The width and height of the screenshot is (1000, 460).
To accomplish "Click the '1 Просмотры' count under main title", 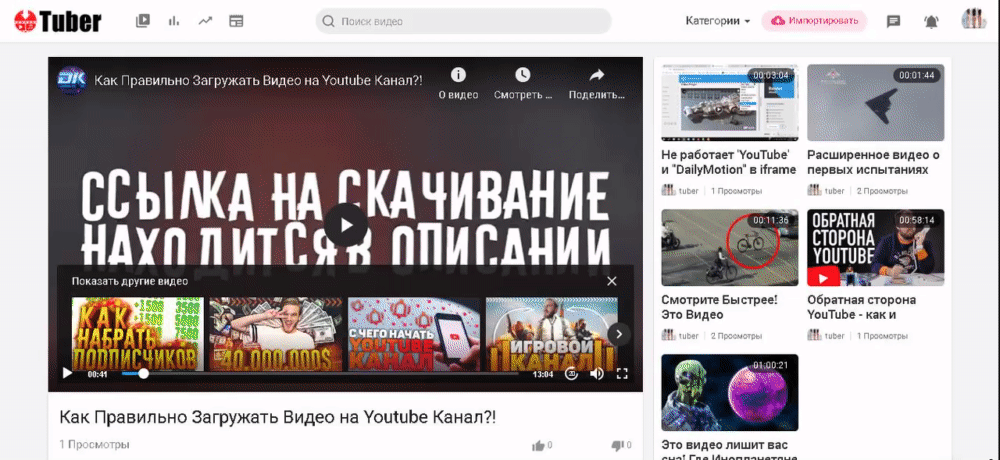I will point(94,445).
